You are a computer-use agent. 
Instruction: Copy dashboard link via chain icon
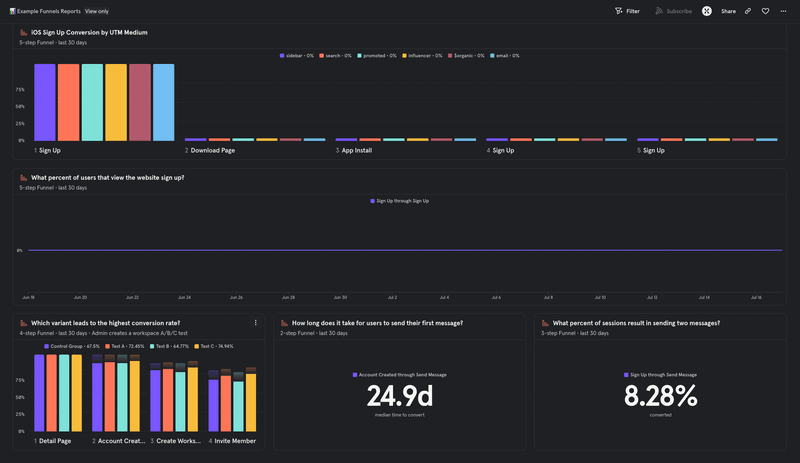(x=748, y=11)
